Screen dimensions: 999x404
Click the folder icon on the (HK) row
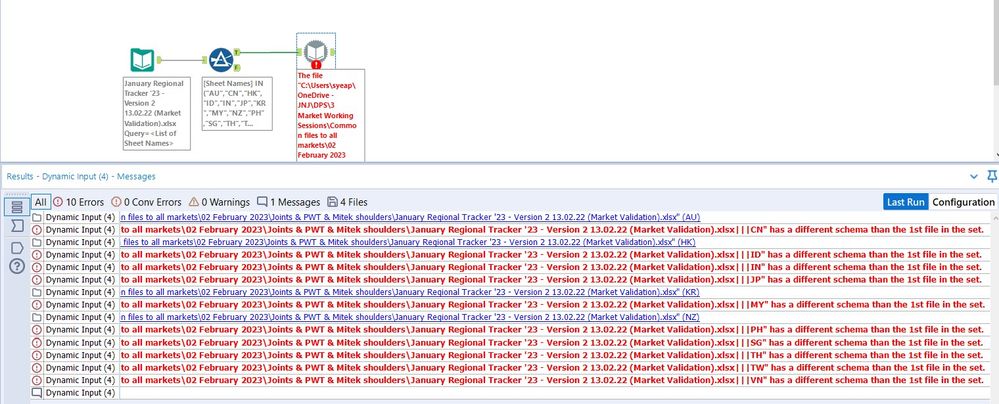[37, 242]
